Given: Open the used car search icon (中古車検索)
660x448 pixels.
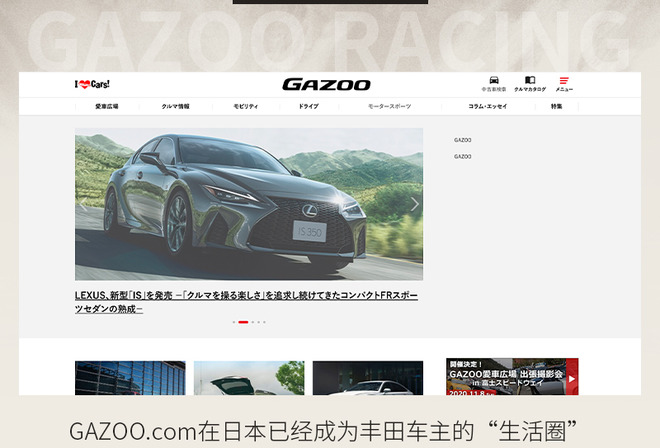Looking at the screenshot, I should 494,84.
